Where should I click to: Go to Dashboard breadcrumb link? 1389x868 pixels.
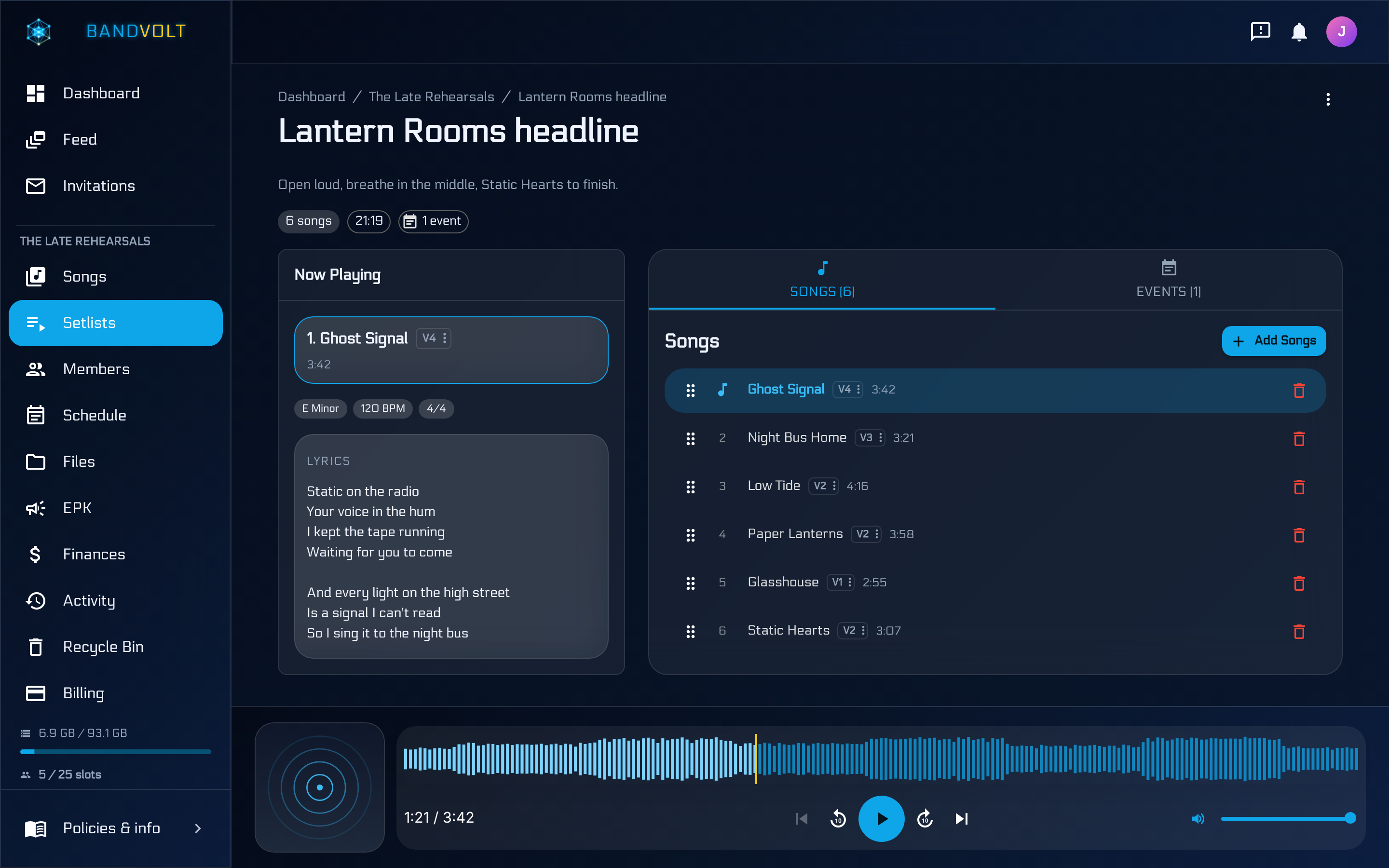click(312, 97)
